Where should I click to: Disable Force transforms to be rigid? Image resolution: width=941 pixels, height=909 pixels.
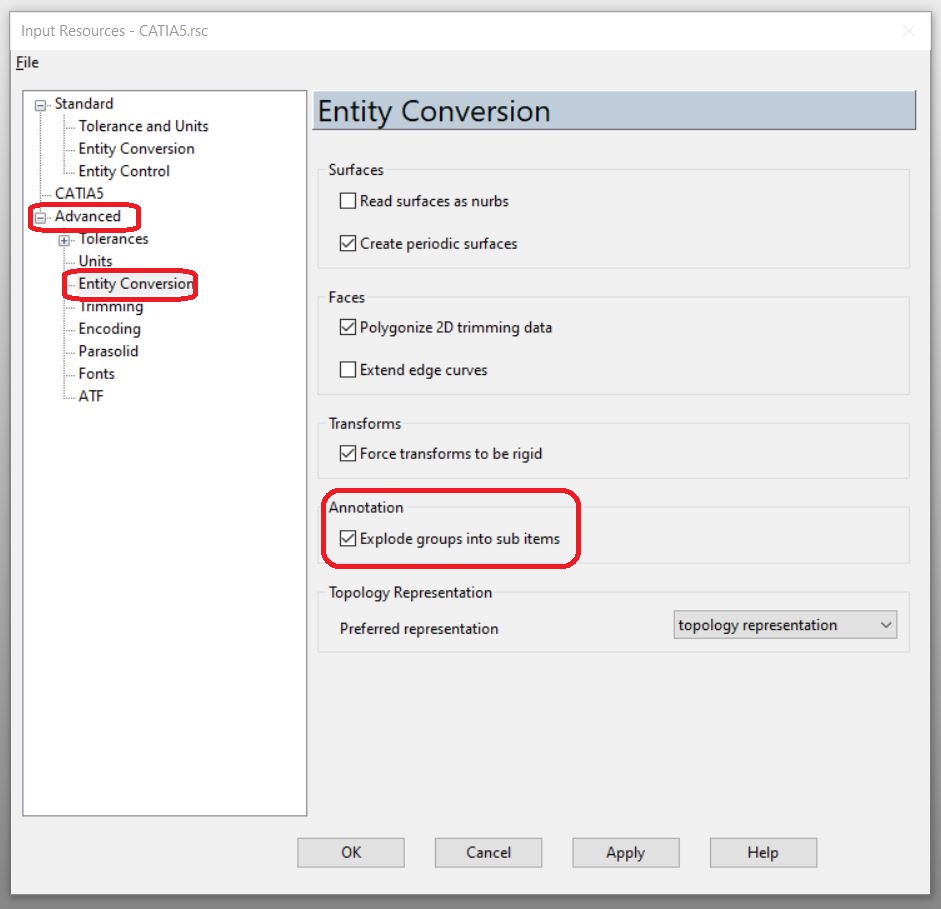click(x=347, y=452)
